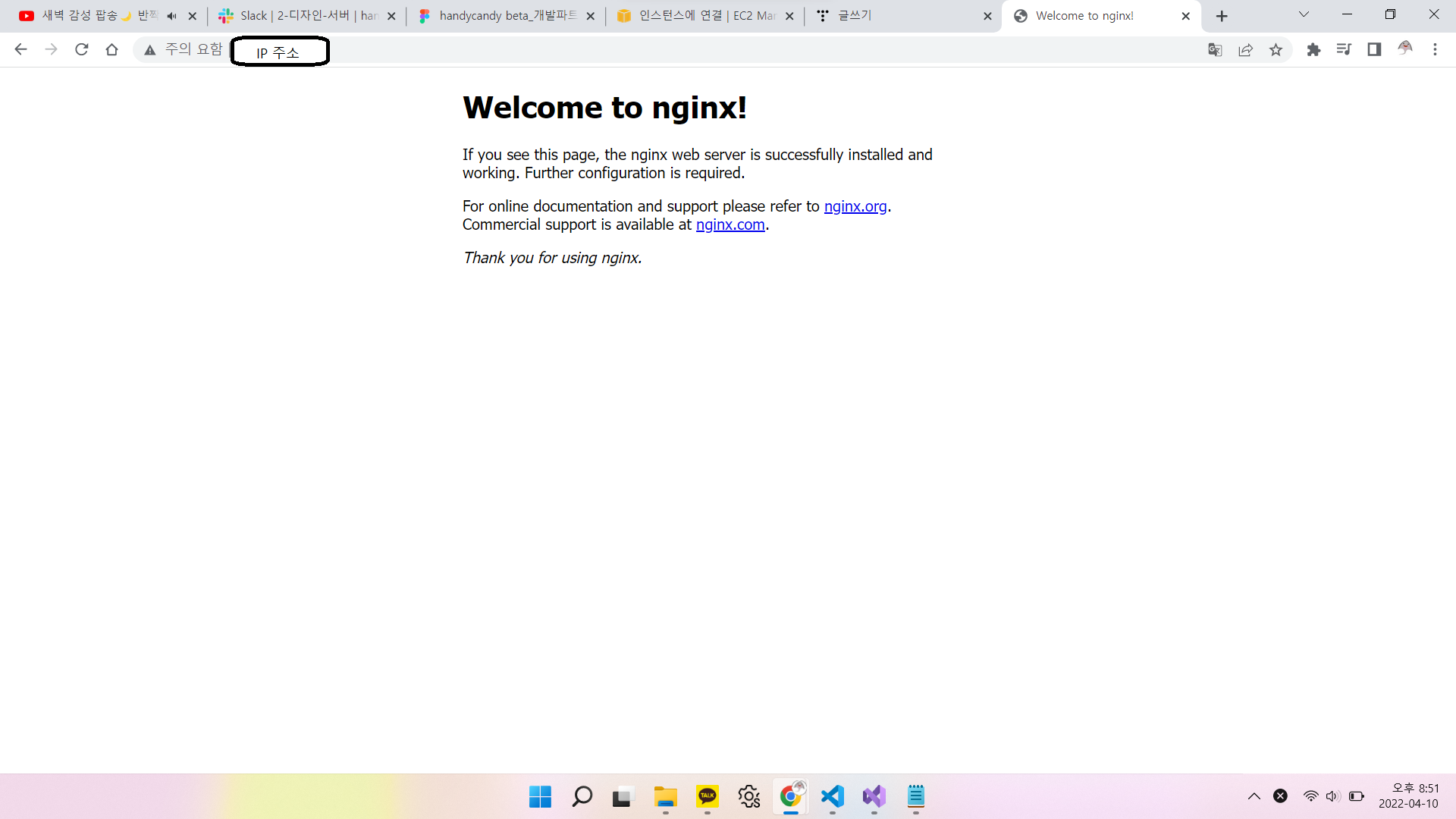Expand the tab search chevron

point(1304,15)
